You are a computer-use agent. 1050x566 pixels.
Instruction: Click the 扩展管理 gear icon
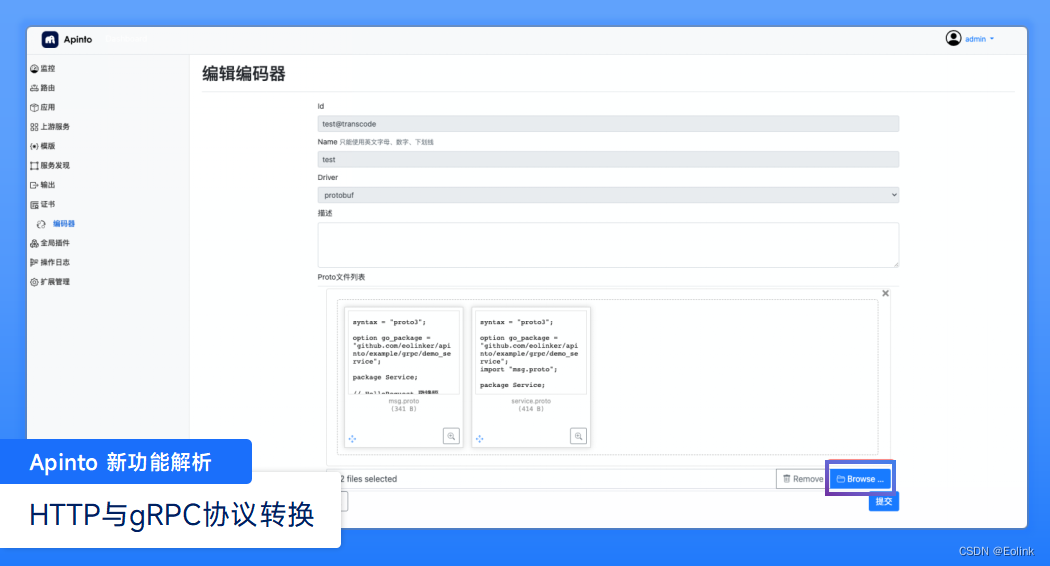click(34, 283)
